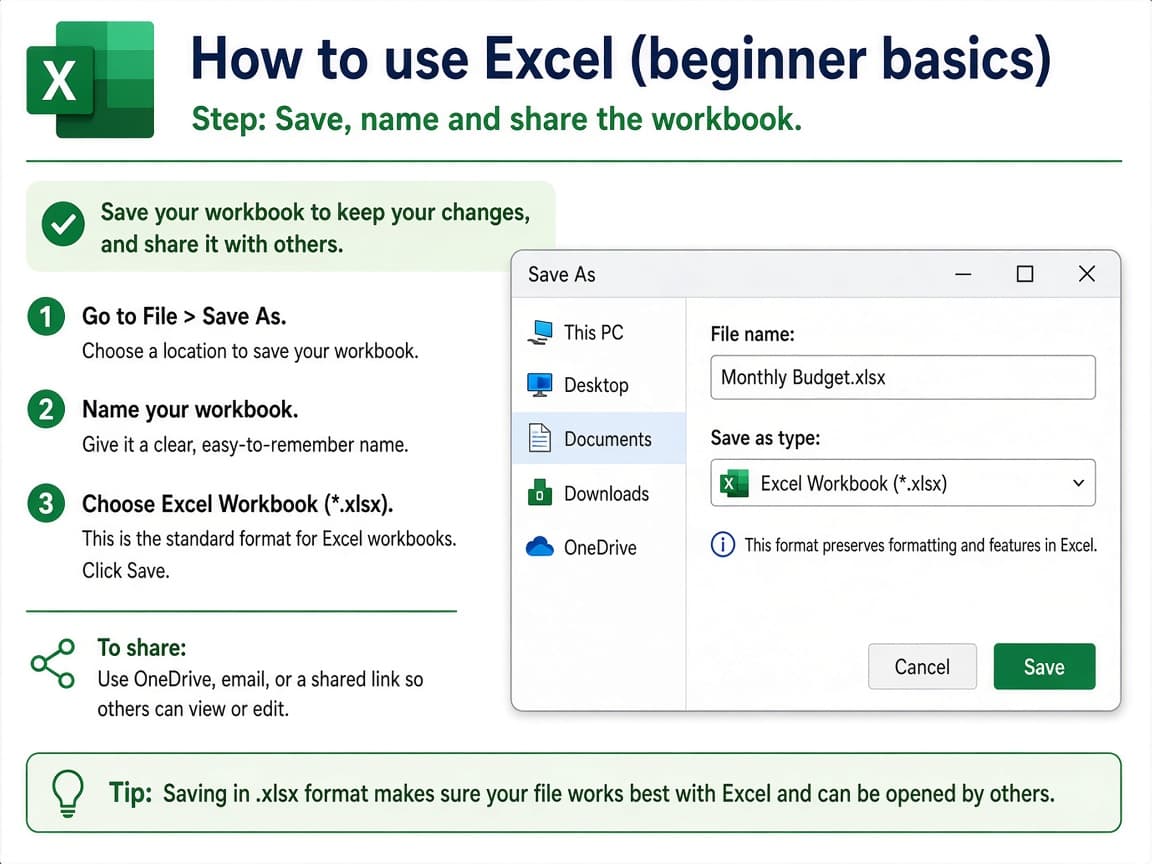Click the share icon next to To share
The width and height of the screenshot is (1152, 864).
click(x=53, y=663)
